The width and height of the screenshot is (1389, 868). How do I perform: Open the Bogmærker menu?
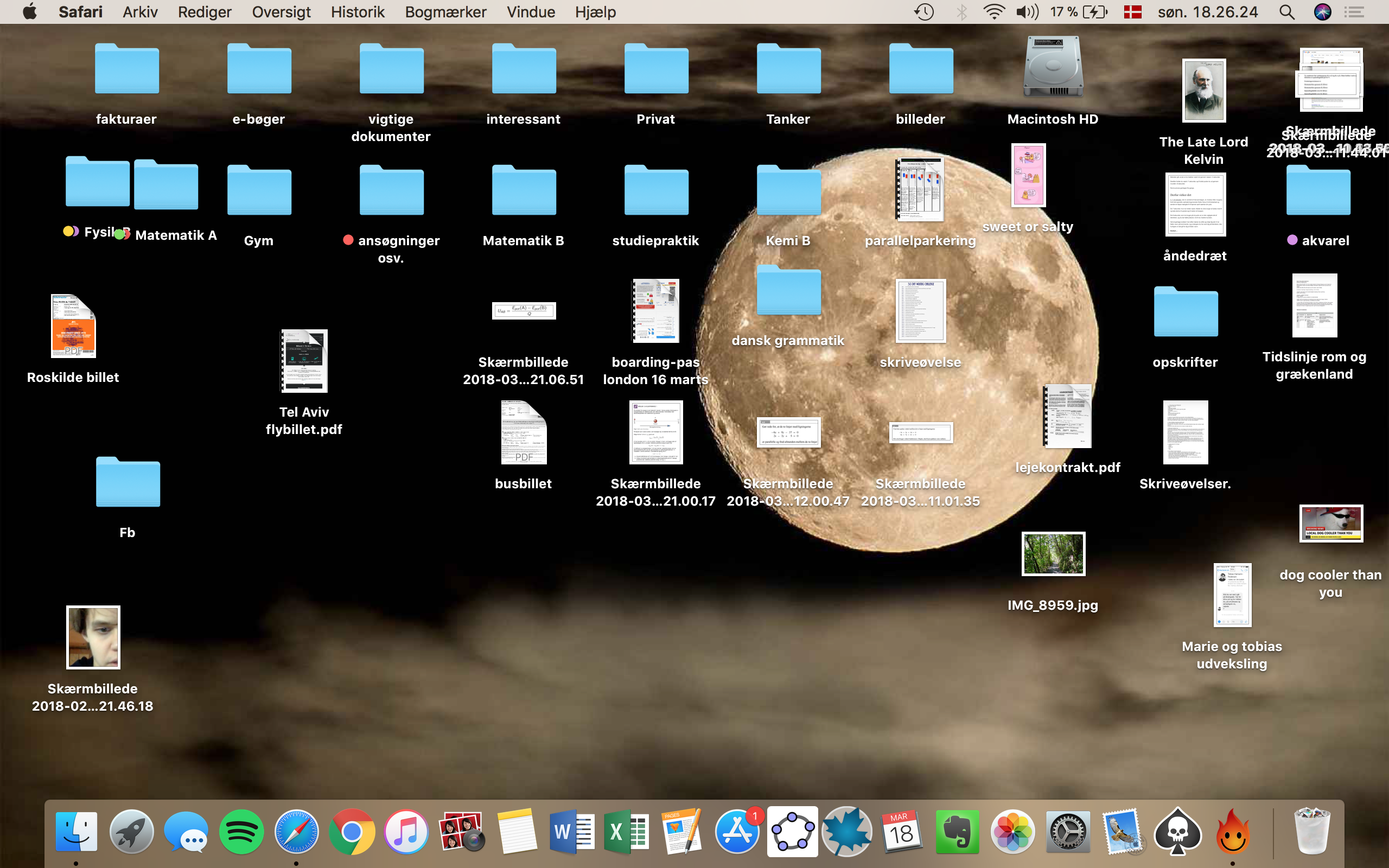coord(445,12)
